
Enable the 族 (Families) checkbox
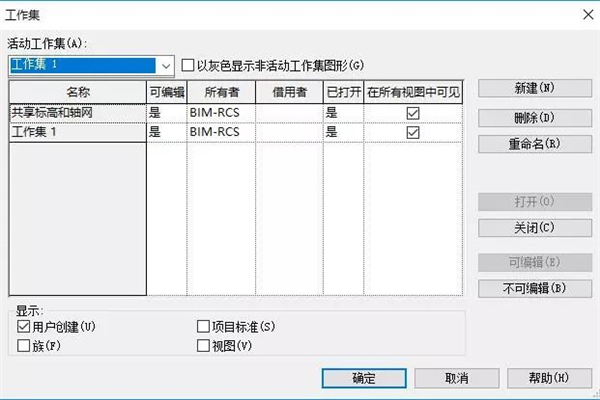point(25,346)
